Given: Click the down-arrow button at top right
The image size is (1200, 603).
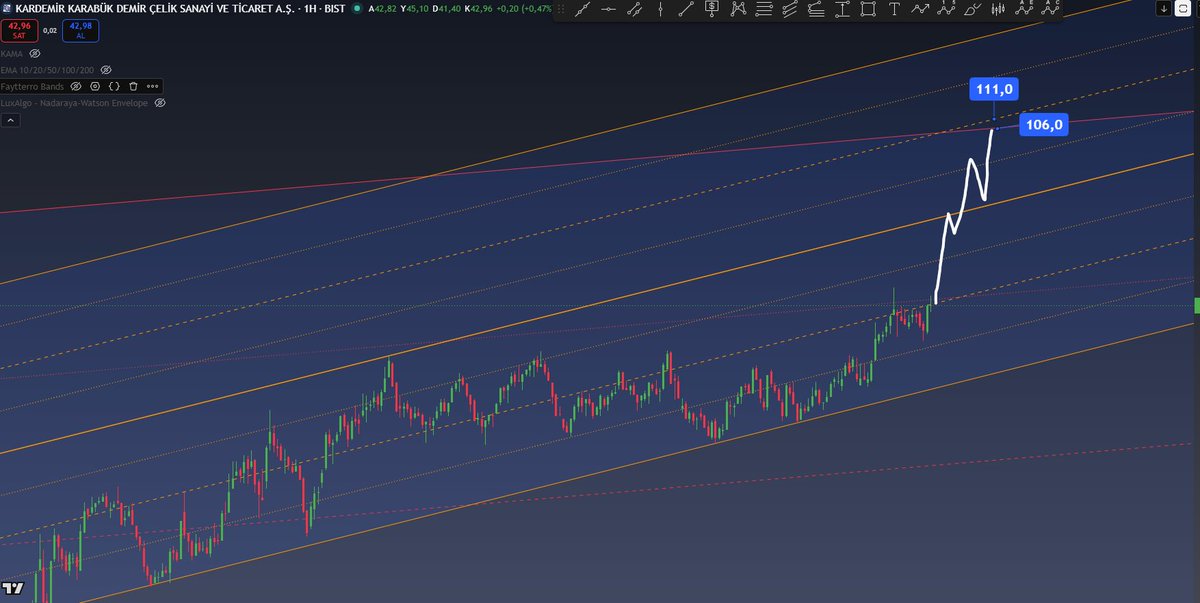Looking at the screenshot, I should coord(1163,8).
